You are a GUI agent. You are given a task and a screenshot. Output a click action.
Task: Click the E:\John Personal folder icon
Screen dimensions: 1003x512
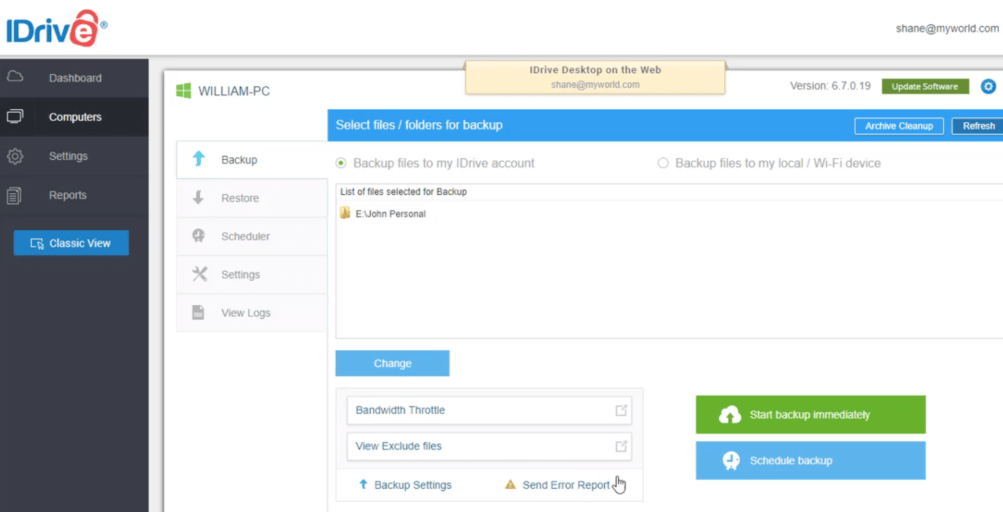[345, 213]
